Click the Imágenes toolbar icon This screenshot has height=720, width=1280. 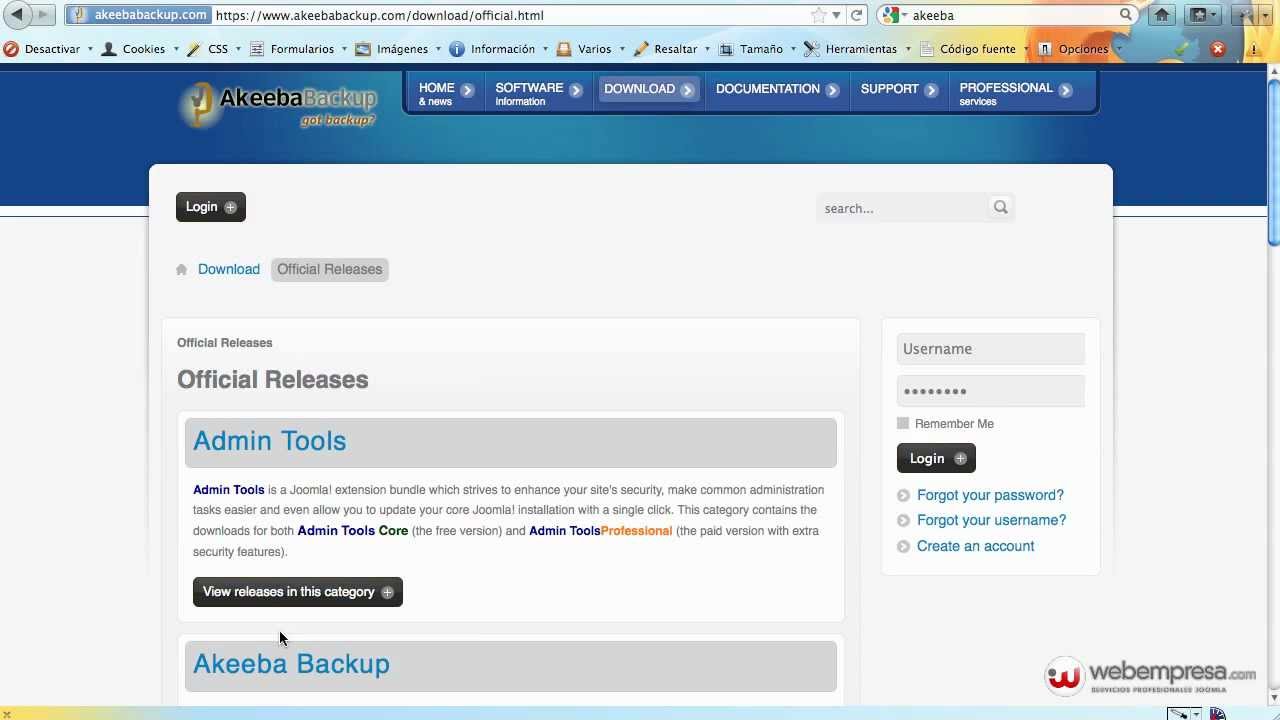pos(363,49)
